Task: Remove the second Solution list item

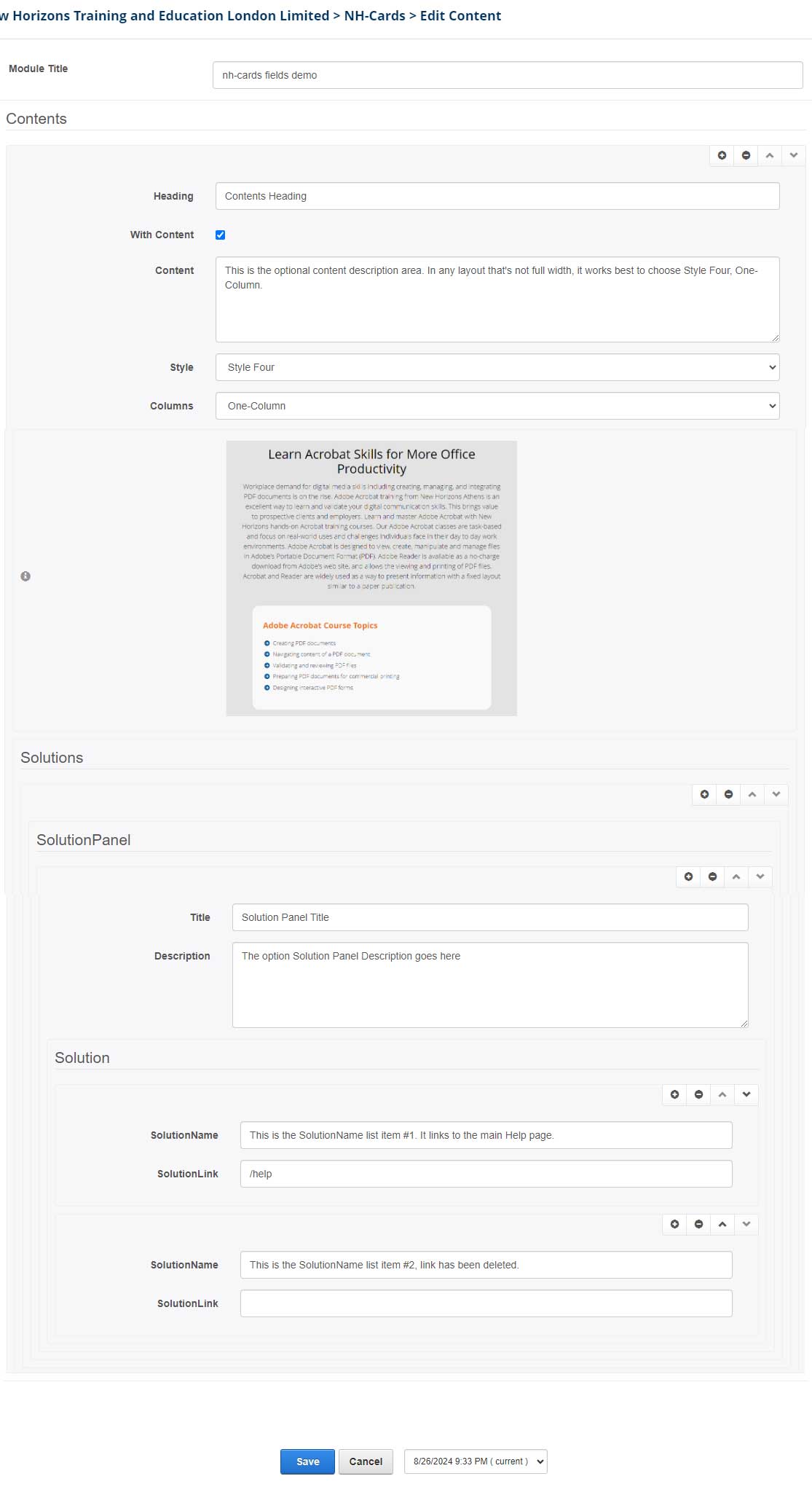Action: click(x=698, y=1224)
